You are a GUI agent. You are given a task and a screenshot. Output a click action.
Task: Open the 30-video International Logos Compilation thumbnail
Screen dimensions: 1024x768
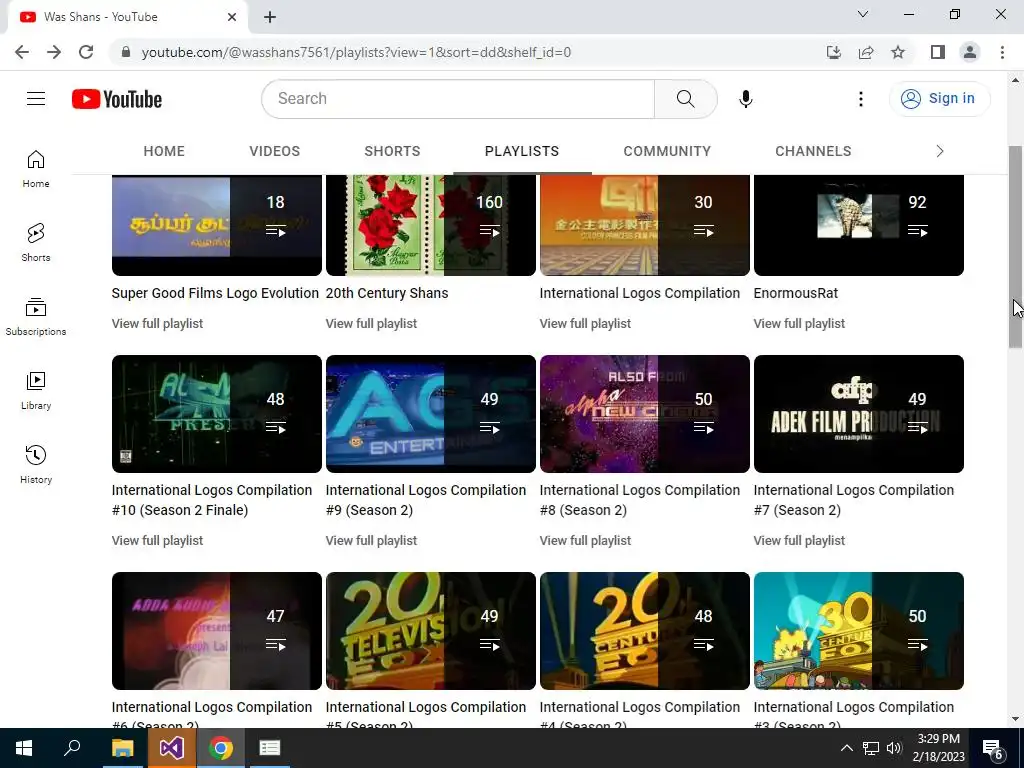[645, 225]
